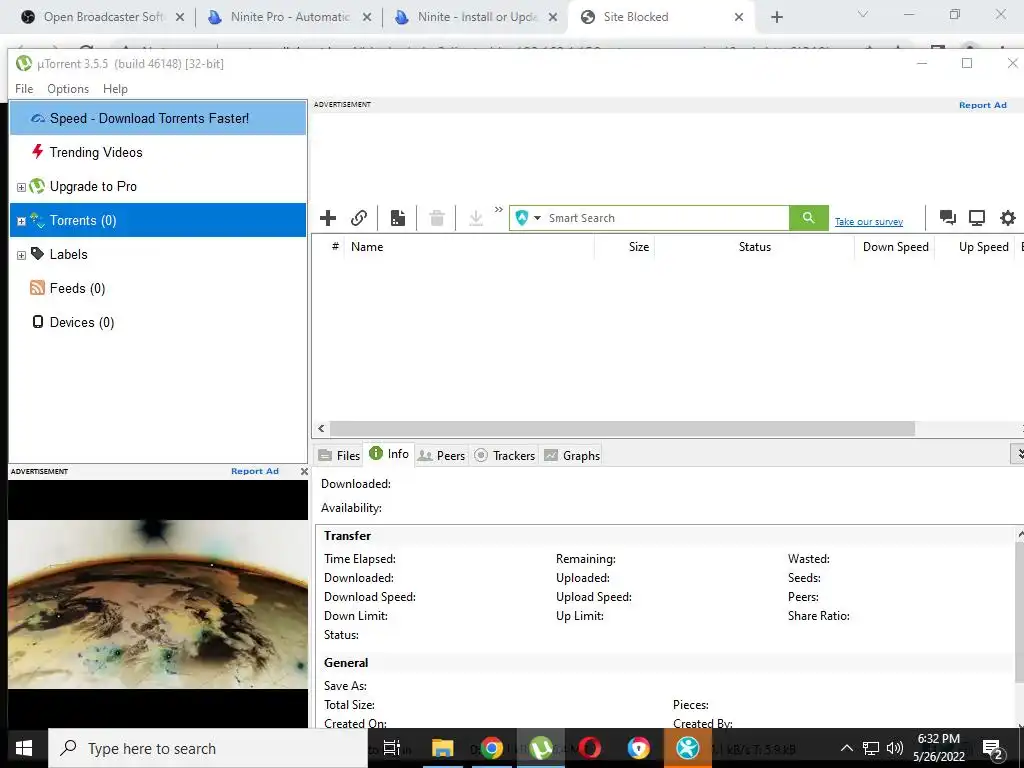Open Opera browser from taskbar
This screenshot has width=1024, height=768.
click(x=590, y=748)
